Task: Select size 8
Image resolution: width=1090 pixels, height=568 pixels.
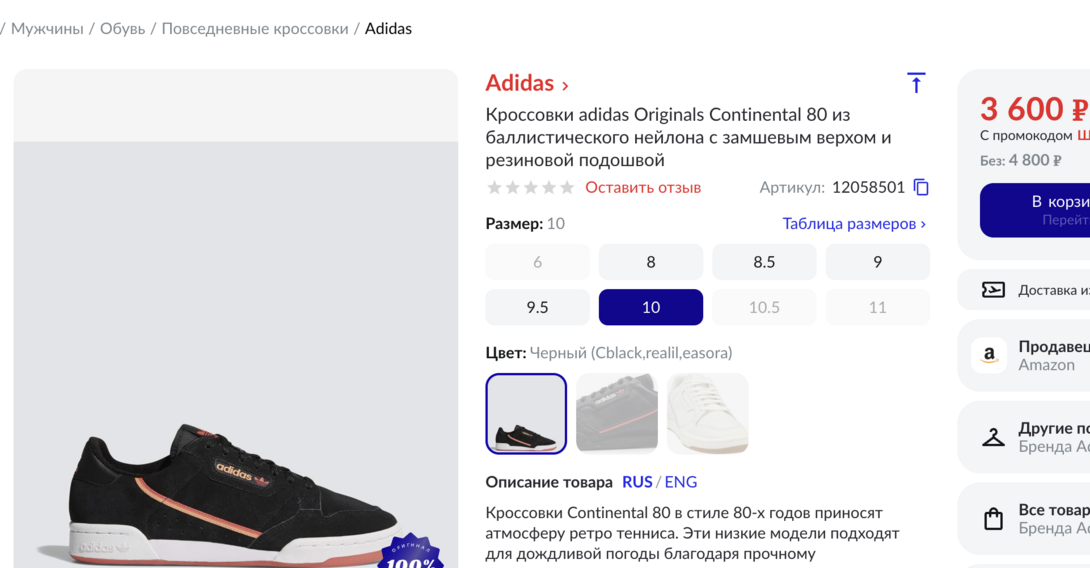Action: [651, 262]
